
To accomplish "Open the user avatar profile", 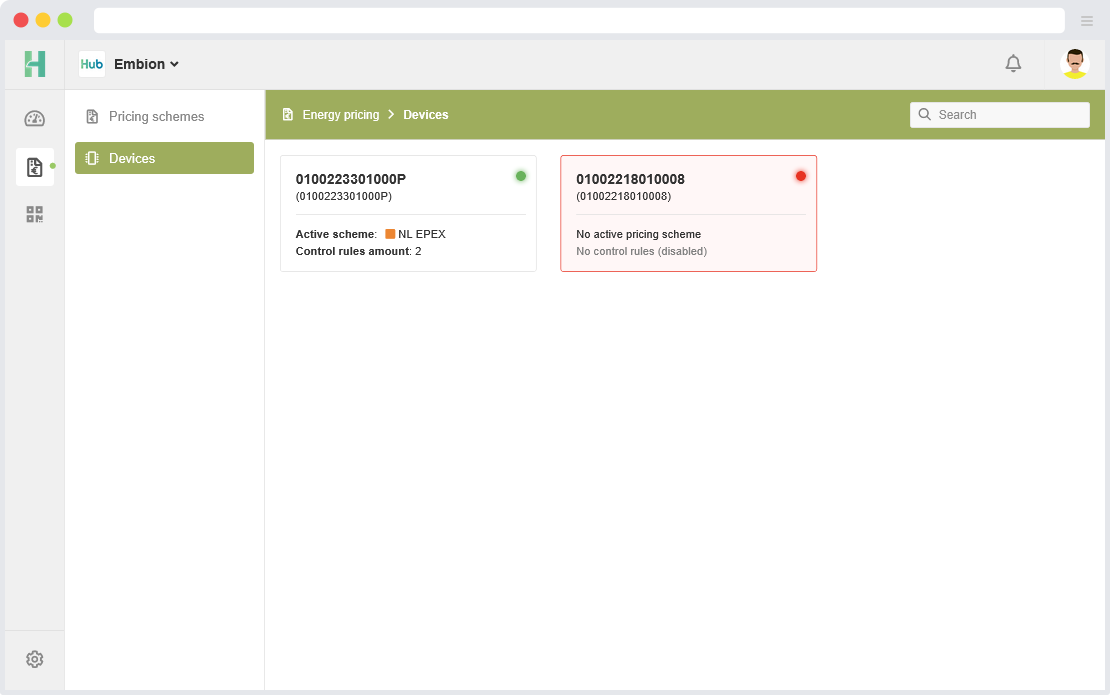I will [x=1075, y=64].
